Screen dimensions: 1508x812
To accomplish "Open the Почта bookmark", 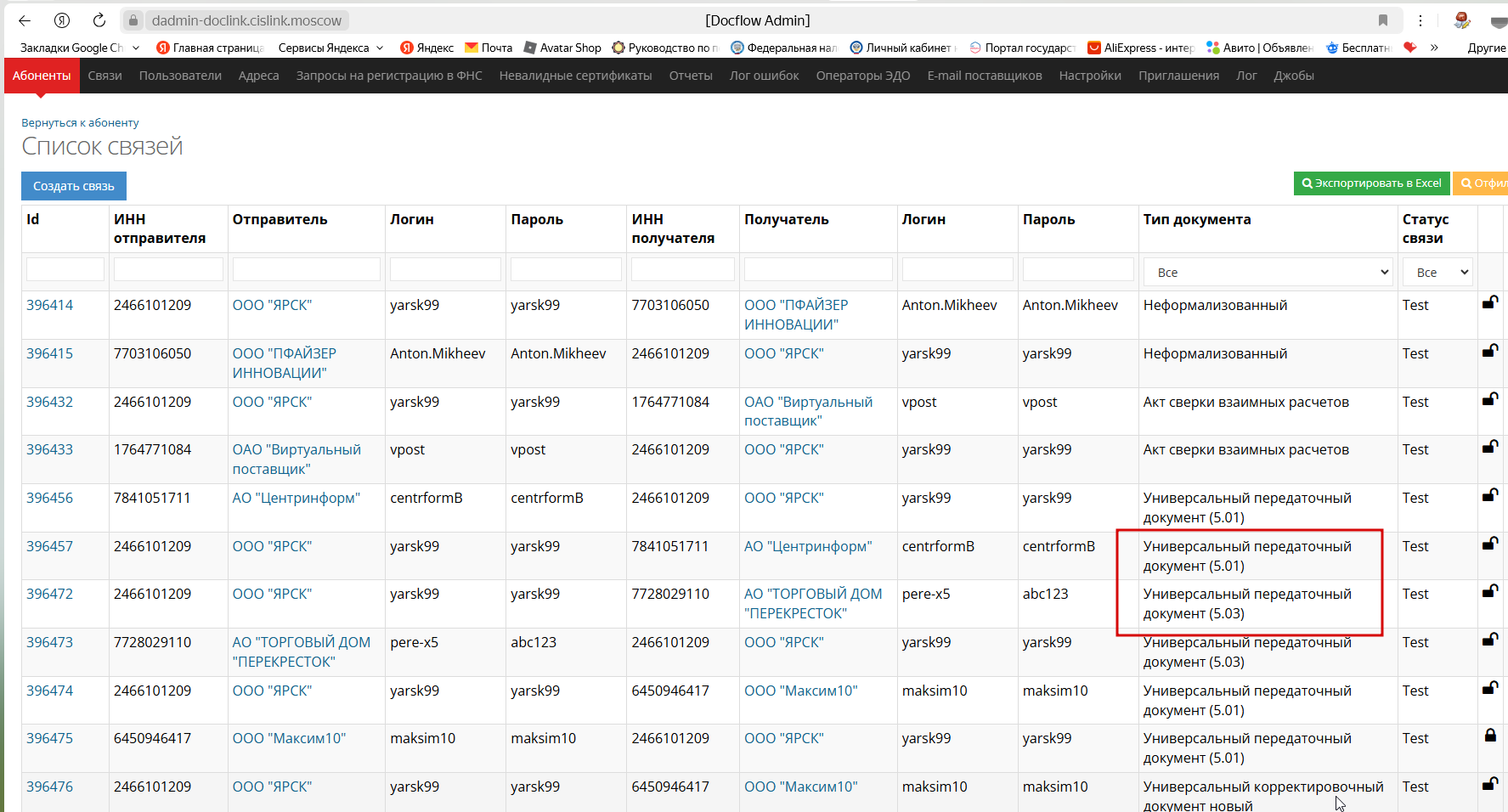I will pos(489,48).
